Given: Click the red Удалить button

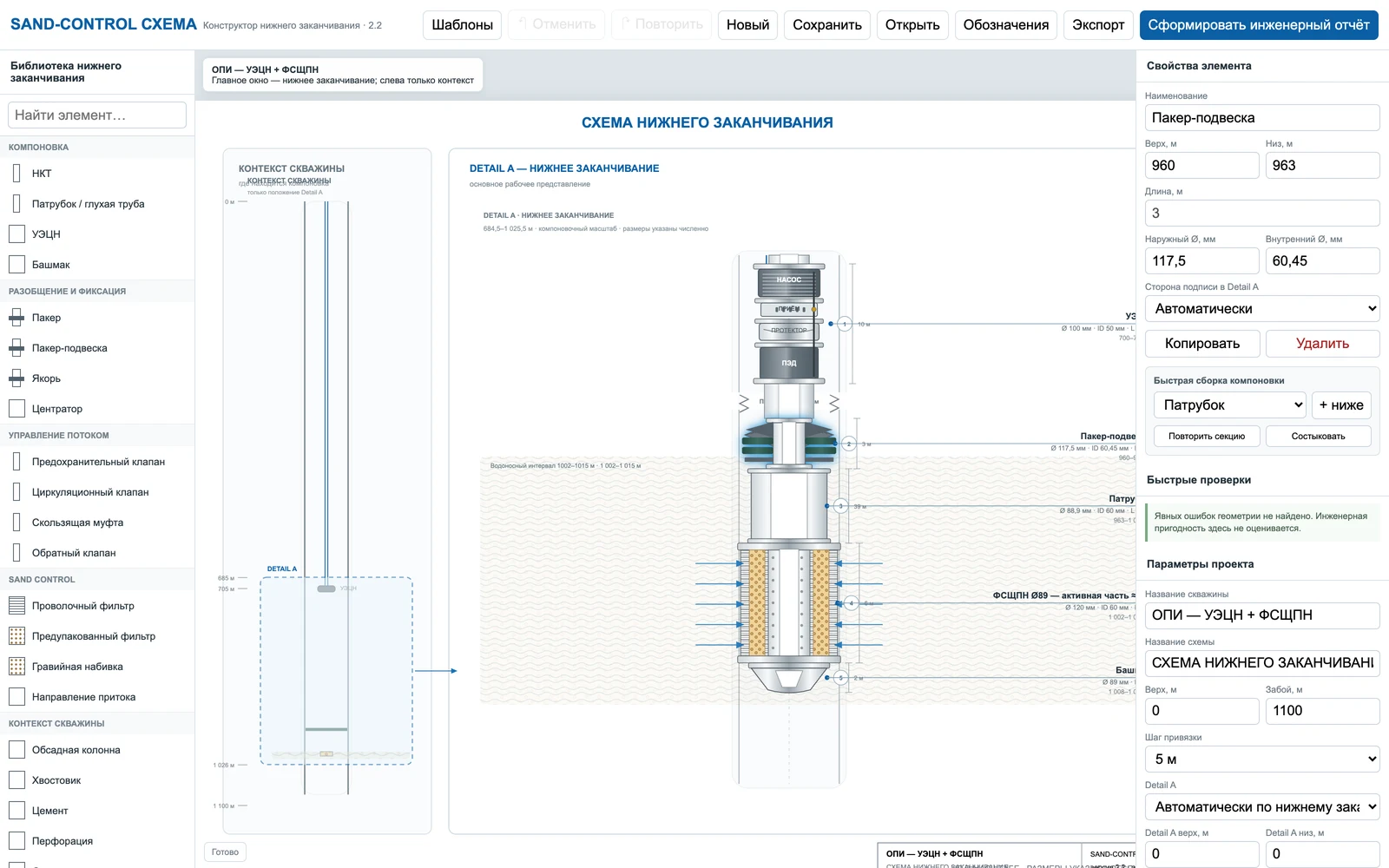Looking at the screenshot, I should 1323,344.
